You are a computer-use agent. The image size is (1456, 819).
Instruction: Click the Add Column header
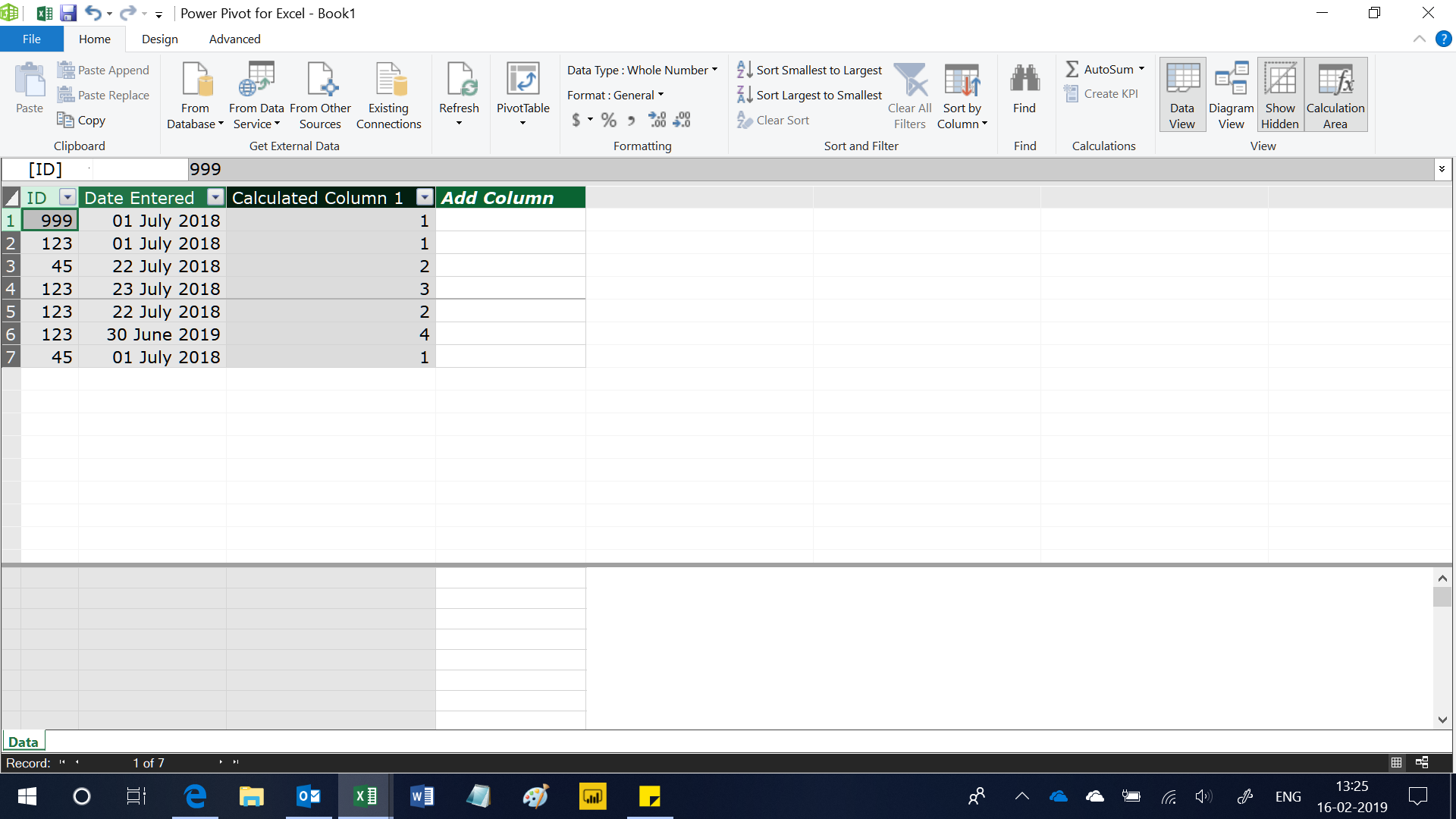click(510, 197)
